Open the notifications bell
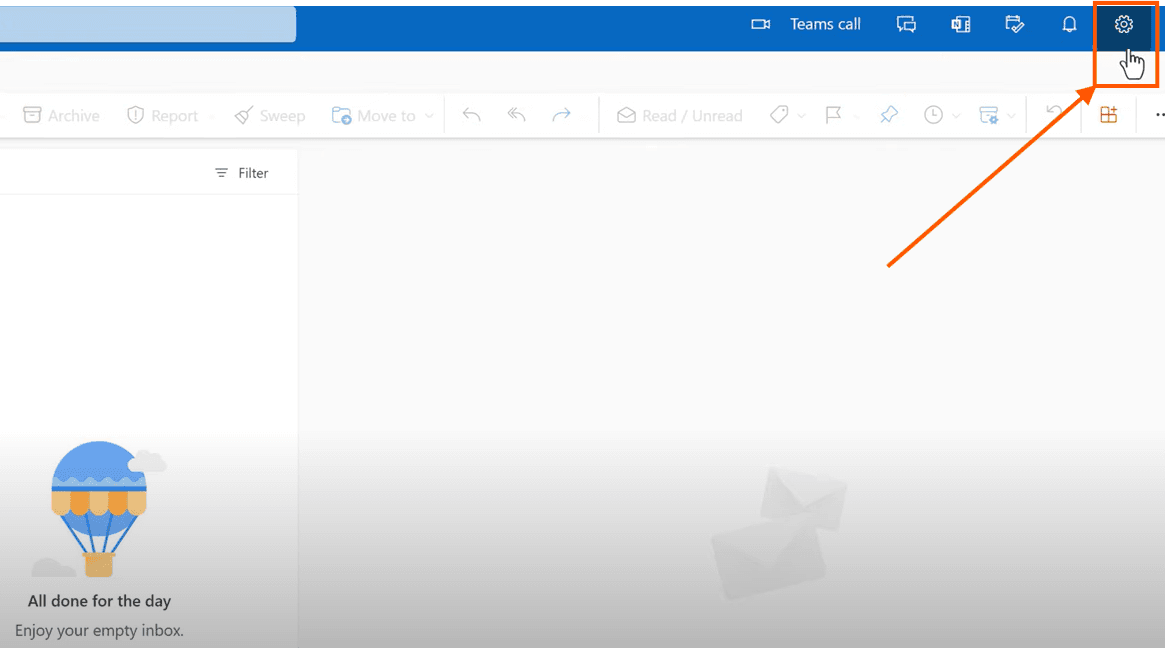Screen dimensions: 1165x648 [x=1069, y=23]
